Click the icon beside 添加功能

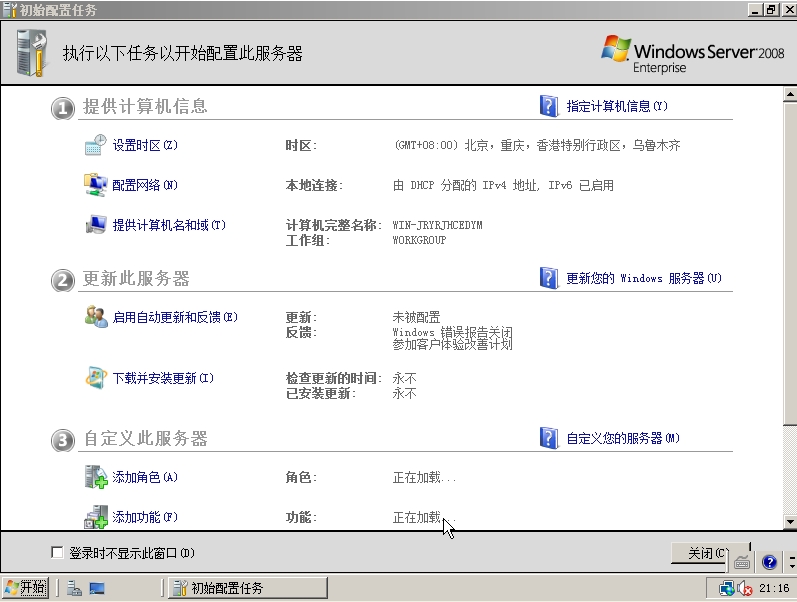[x=96, y=517]
